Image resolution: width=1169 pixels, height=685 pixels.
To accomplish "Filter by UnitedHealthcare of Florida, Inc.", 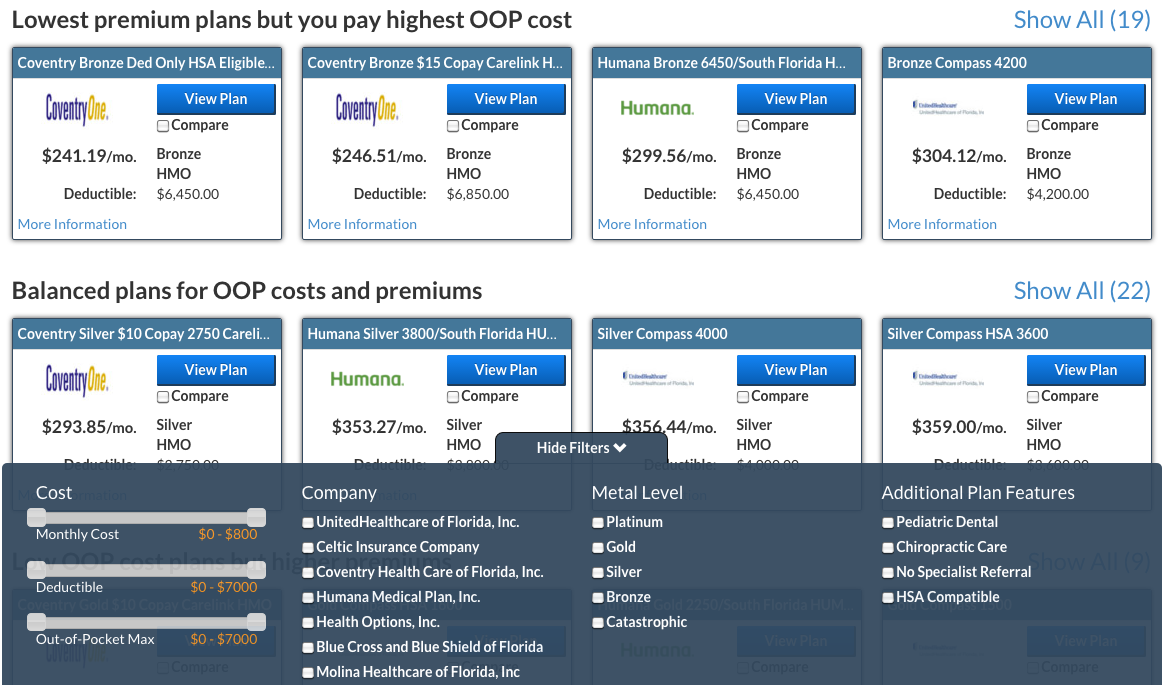I will pyautogui.click(x=308, y=523).
